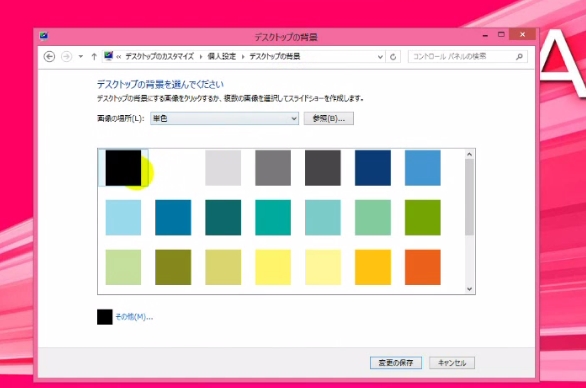
Task: Go back with the back arrow
Action: point(49,56)
